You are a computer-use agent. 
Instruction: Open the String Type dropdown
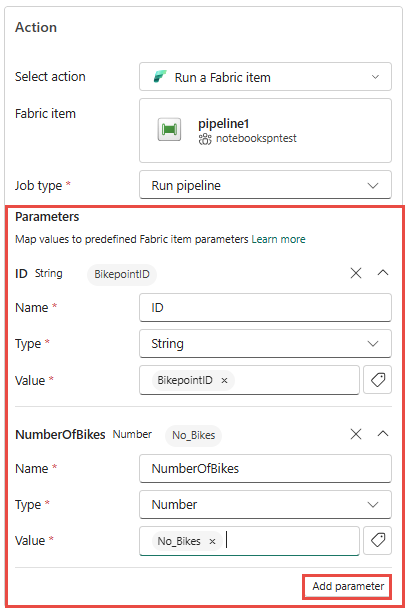[265, 343]
